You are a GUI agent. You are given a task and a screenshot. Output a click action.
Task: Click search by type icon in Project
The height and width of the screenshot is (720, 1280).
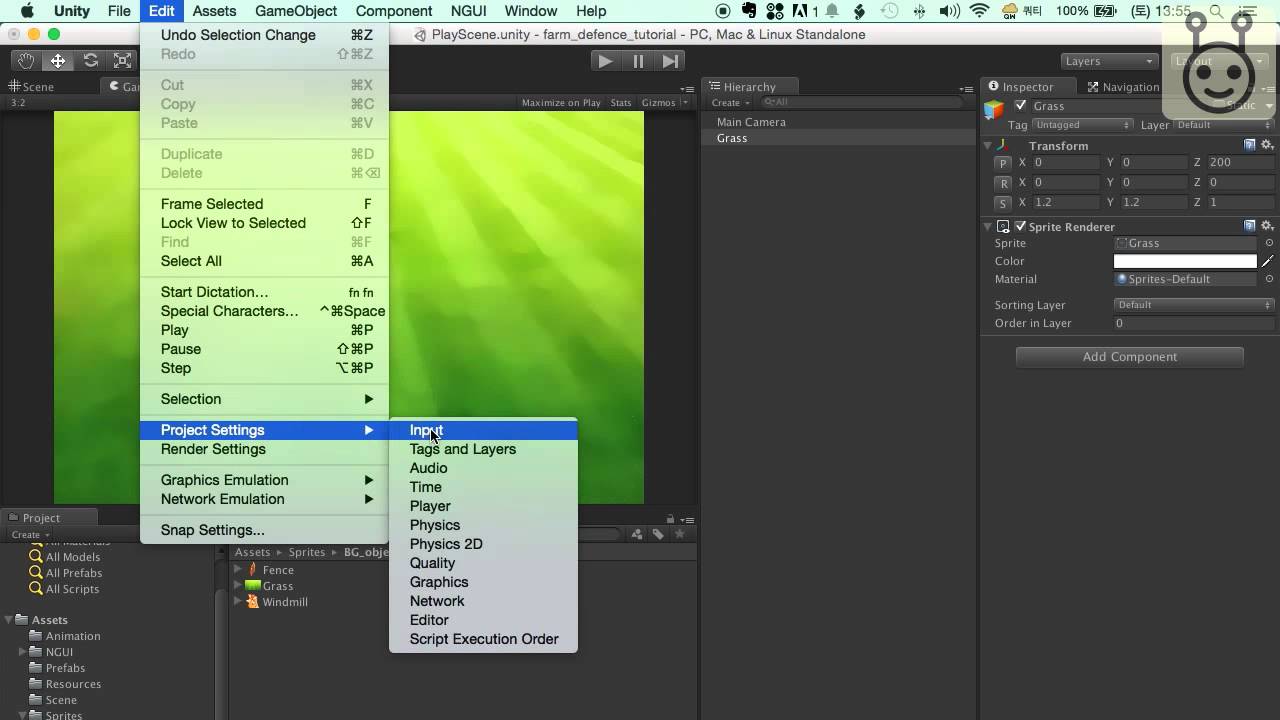coord(637,534)
